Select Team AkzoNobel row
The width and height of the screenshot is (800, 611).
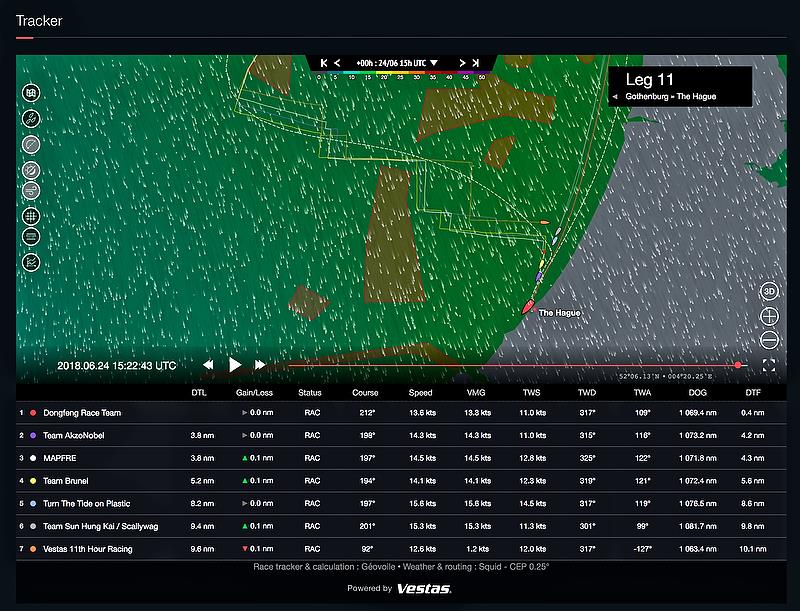pos(401,436)
